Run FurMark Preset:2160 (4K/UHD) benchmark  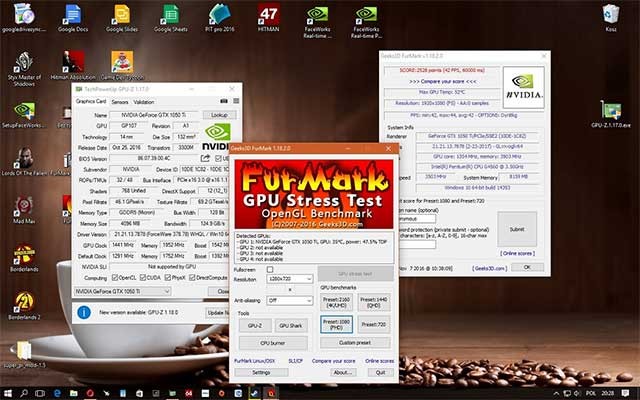point(336,302)
